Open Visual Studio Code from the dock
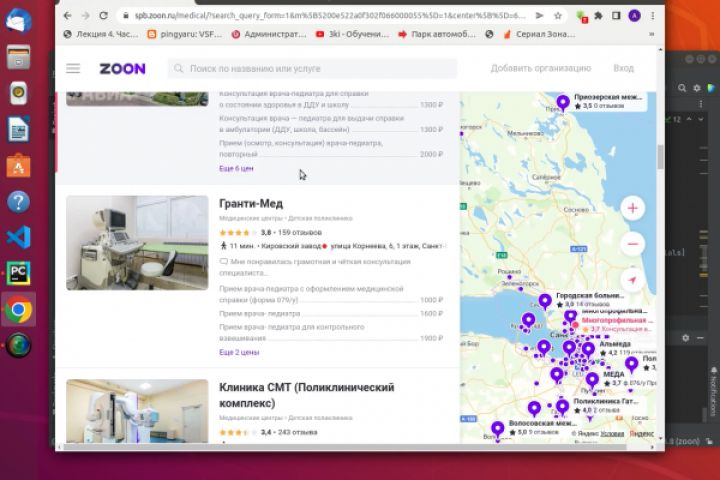Image resolution: width=720 pixels, height=480 pixels. coord(18,237)
